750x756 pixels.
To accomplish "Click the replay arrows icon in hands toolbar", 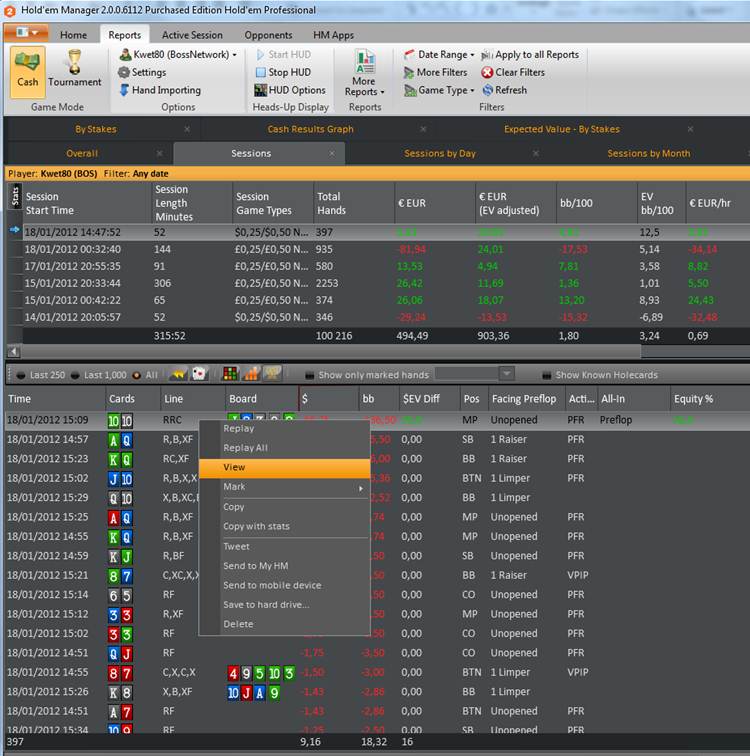I will coord(178,374).
